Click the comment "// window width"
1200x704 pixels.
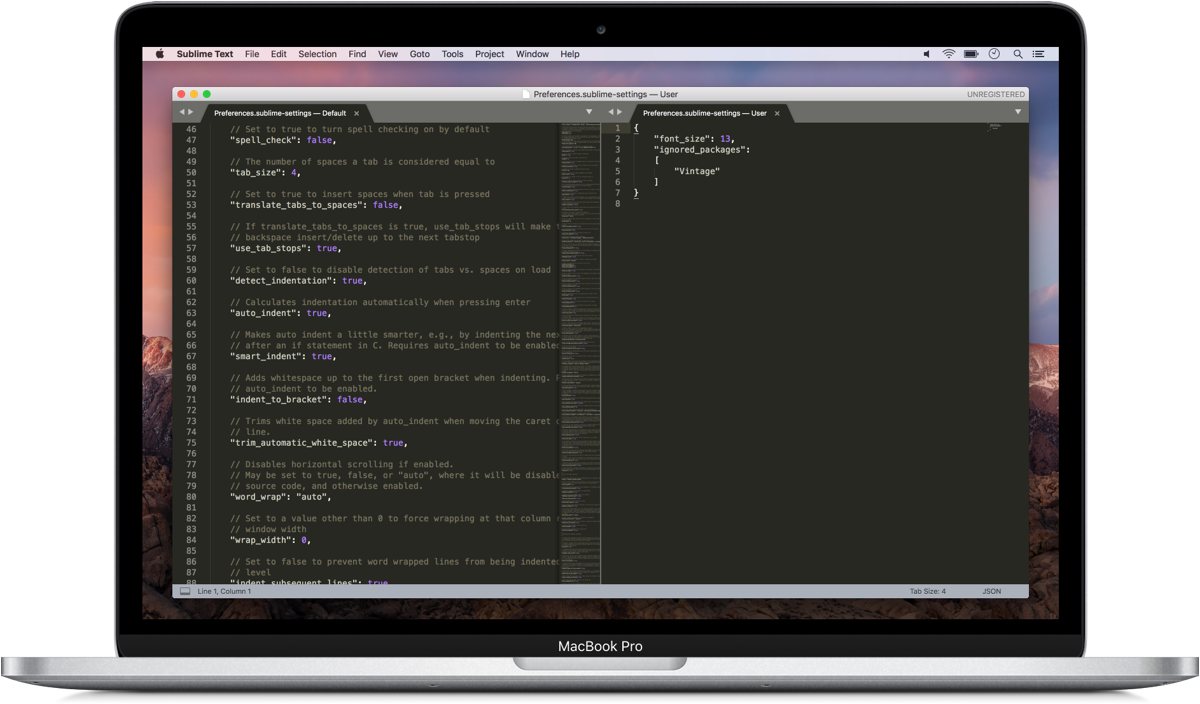(x=269, y=529)
